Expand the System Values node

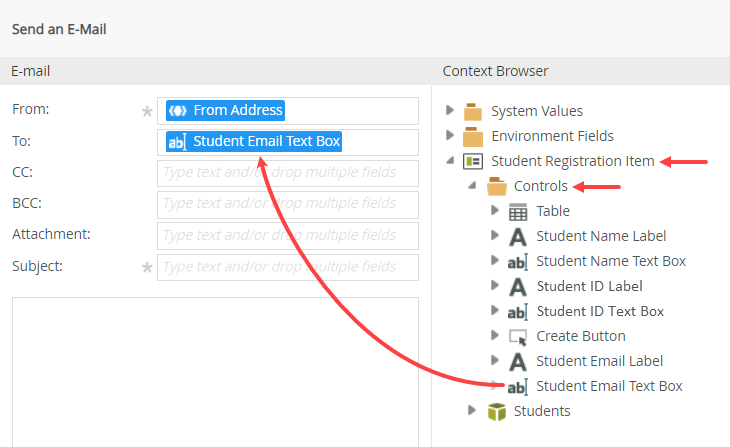point(450,110)
